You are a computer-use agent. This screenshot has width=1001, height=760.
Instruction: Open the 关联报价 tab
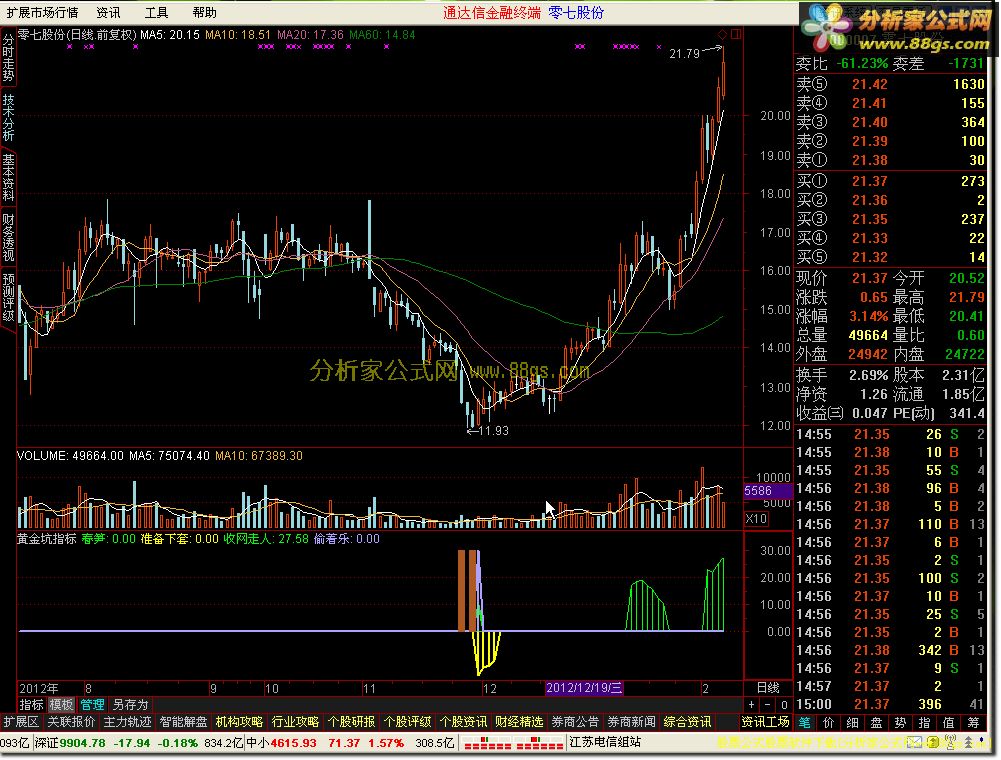point(71,722)
